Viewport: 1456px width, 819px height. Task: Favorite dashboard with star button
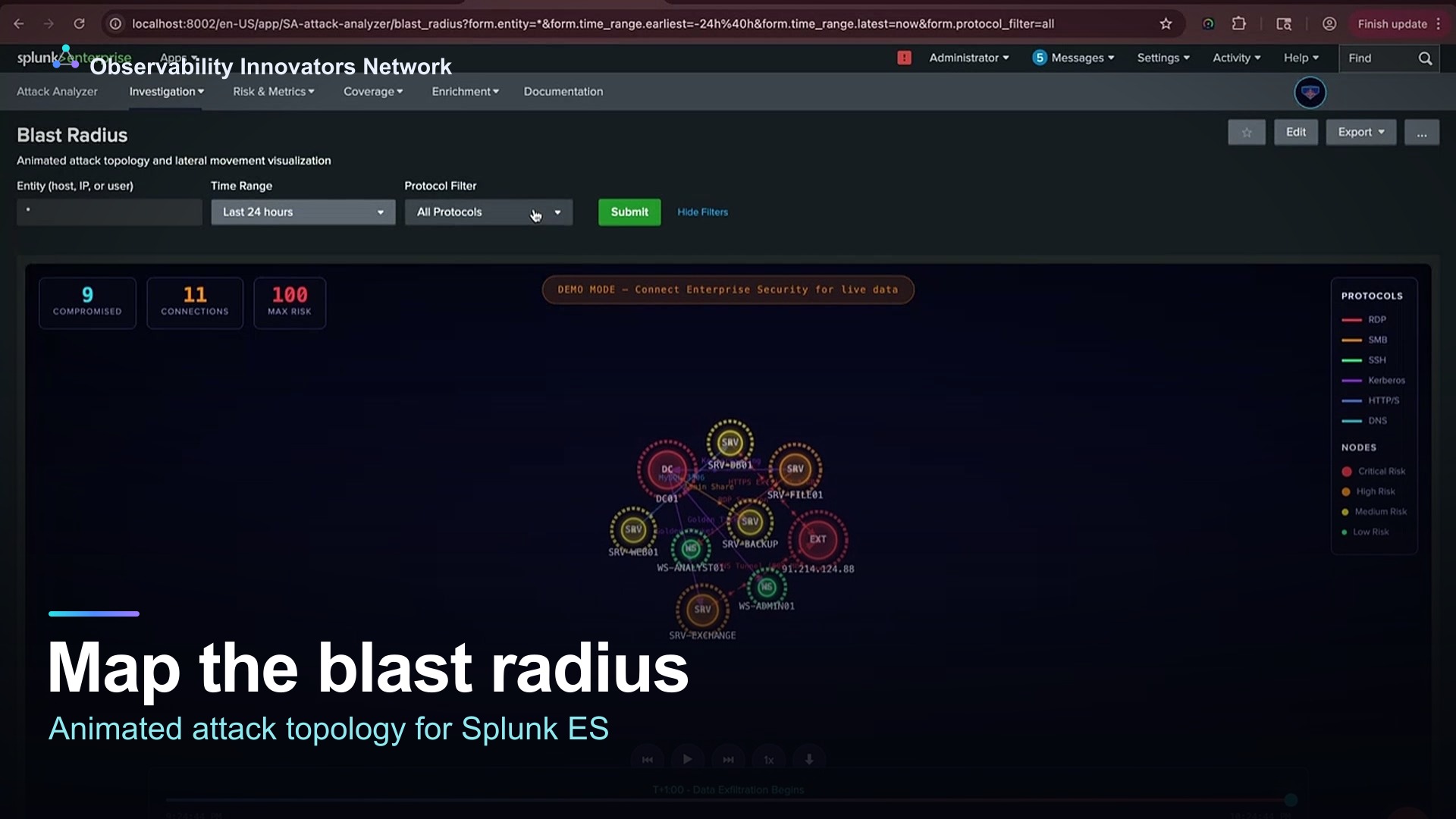(x=1247, y=133)
